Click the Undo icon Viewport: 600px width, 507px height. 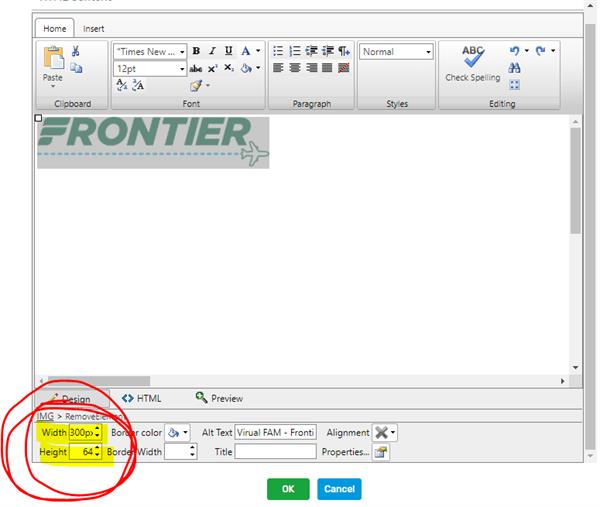click(515, 51)
